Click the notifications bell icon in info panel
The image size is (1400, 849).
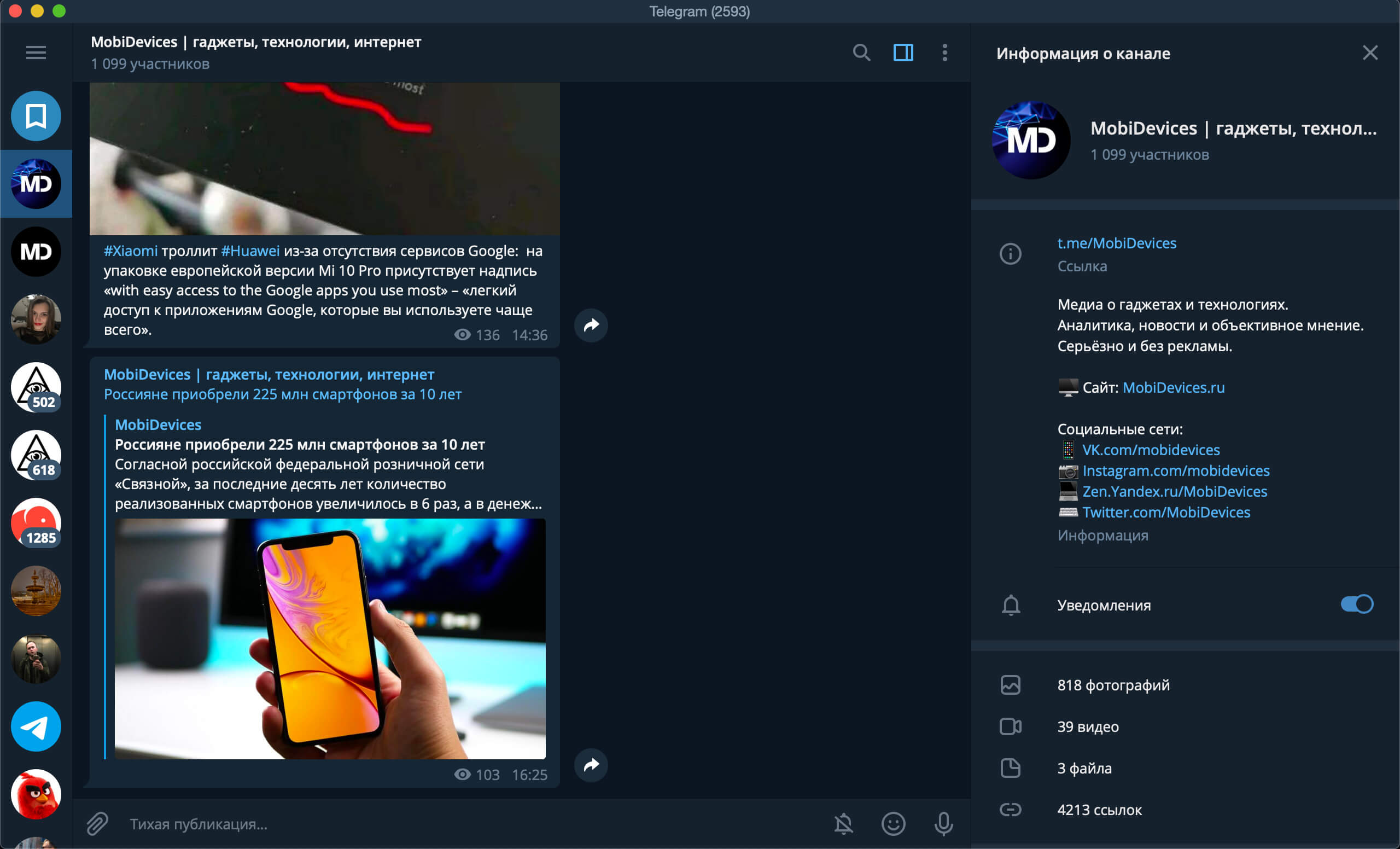point(1011,604)
